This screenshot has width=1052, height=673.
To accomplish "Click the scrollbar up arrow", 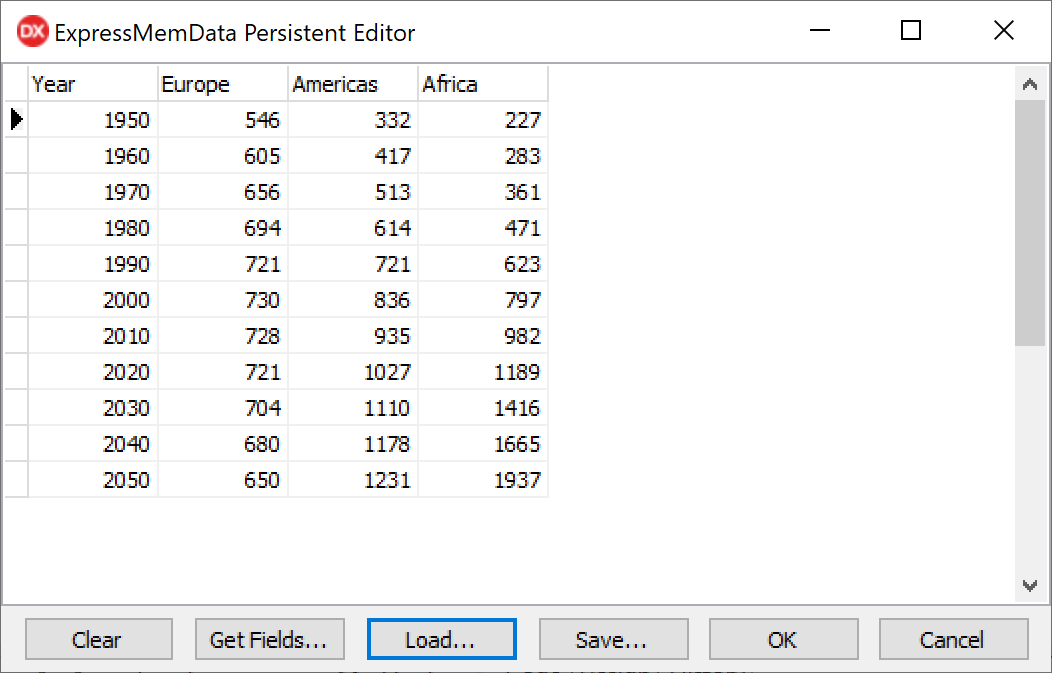I will (1029, 85).
